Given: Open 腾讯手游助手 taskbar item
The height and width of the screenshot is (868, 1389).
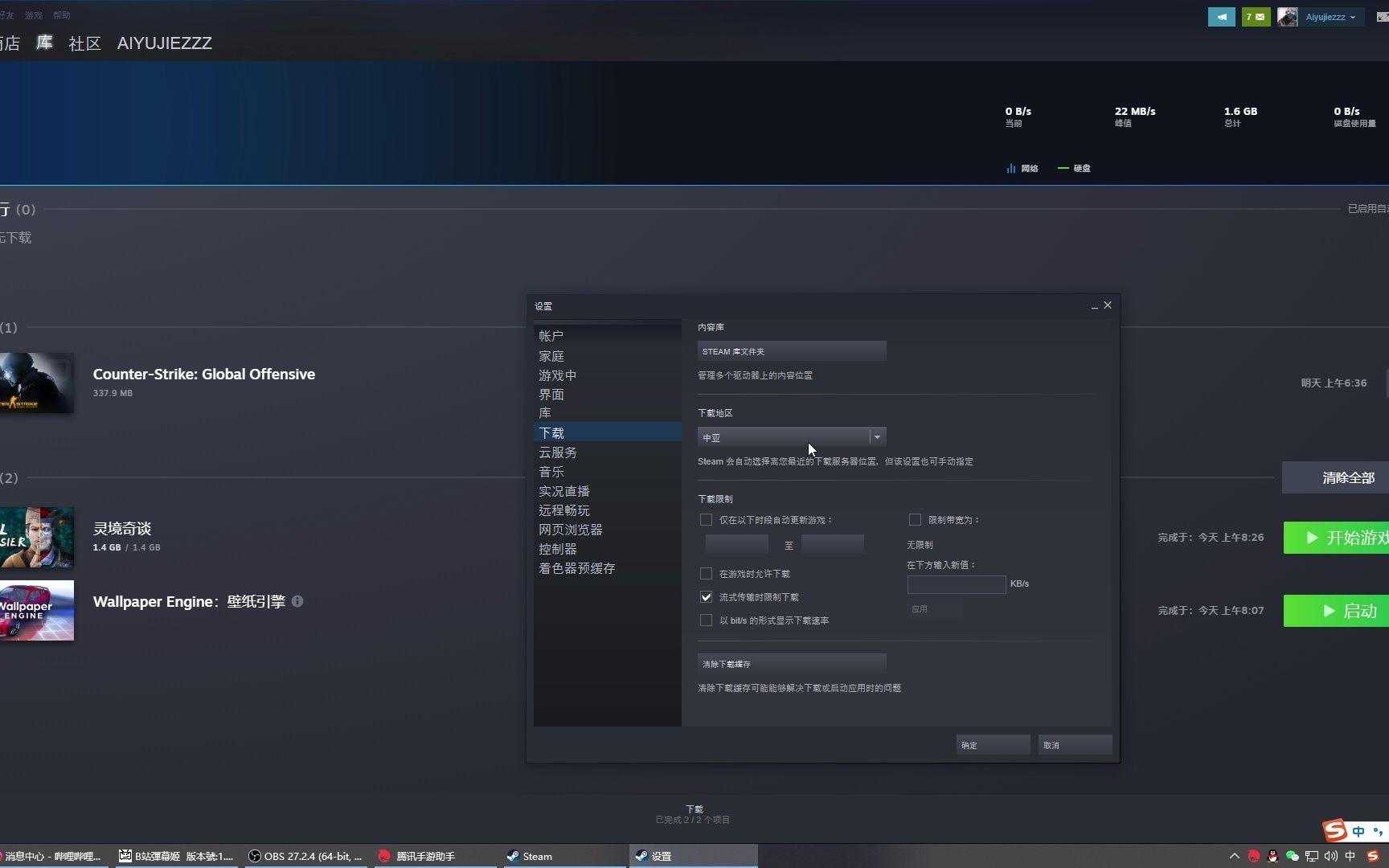Looking at the screenshot, I should (434, 856).
